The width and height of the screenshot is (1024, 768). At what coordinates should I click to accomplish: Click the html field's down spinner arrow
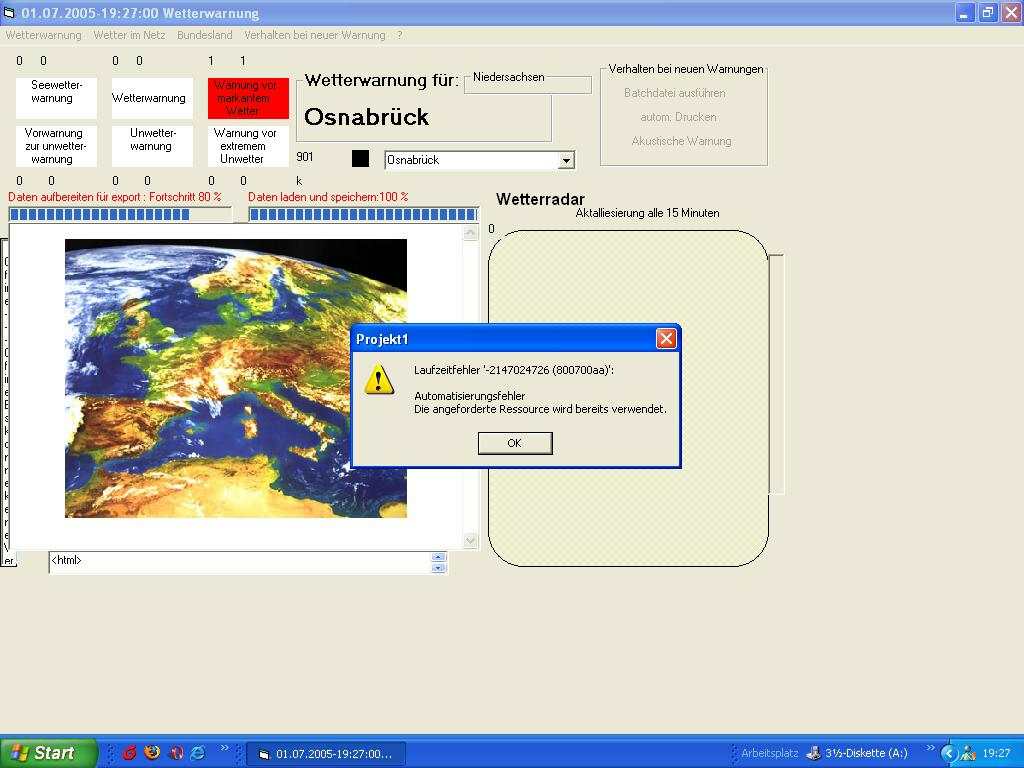(x=438, y=568)
